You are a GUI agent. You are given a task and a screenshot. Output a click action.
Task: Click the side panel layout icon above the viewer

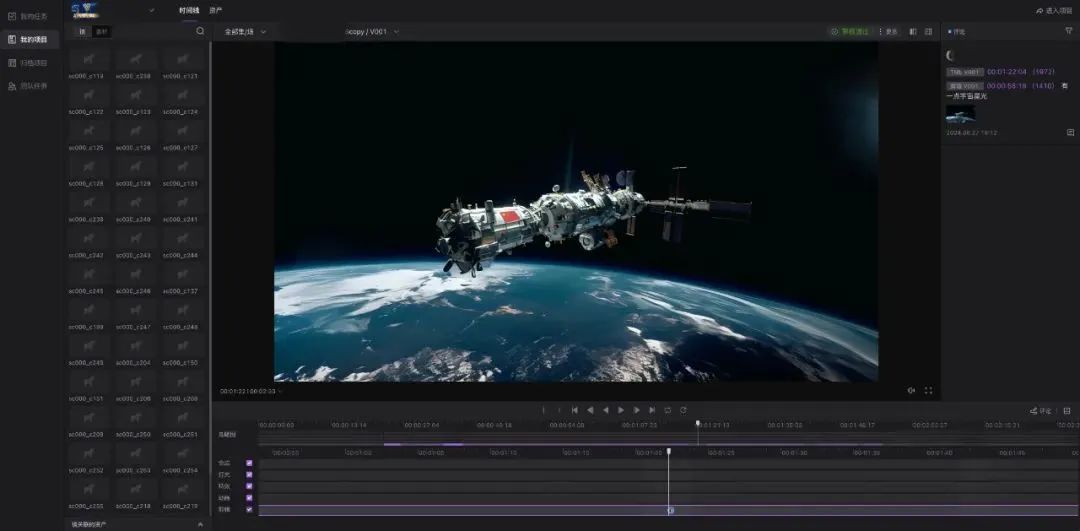click(x=928, y=32)
